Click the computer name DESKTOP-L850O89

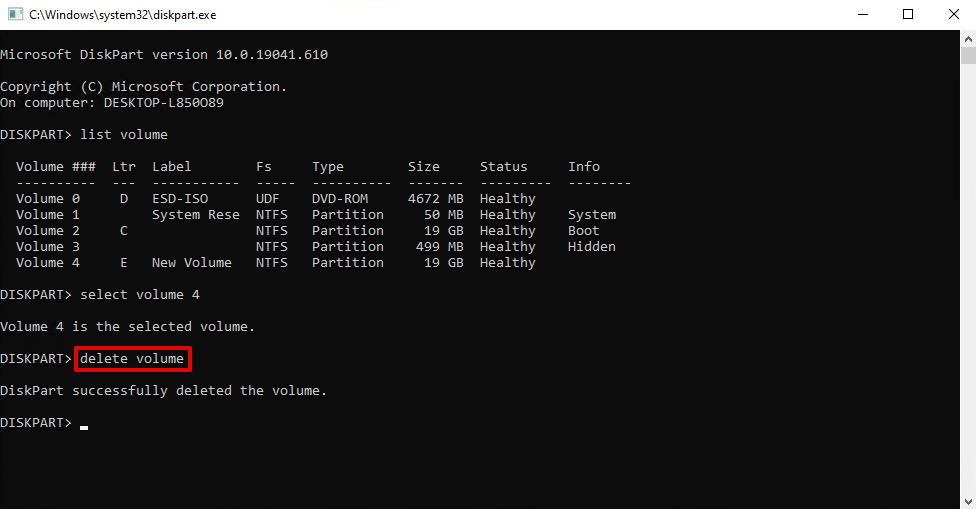click(x=164, y=103)
